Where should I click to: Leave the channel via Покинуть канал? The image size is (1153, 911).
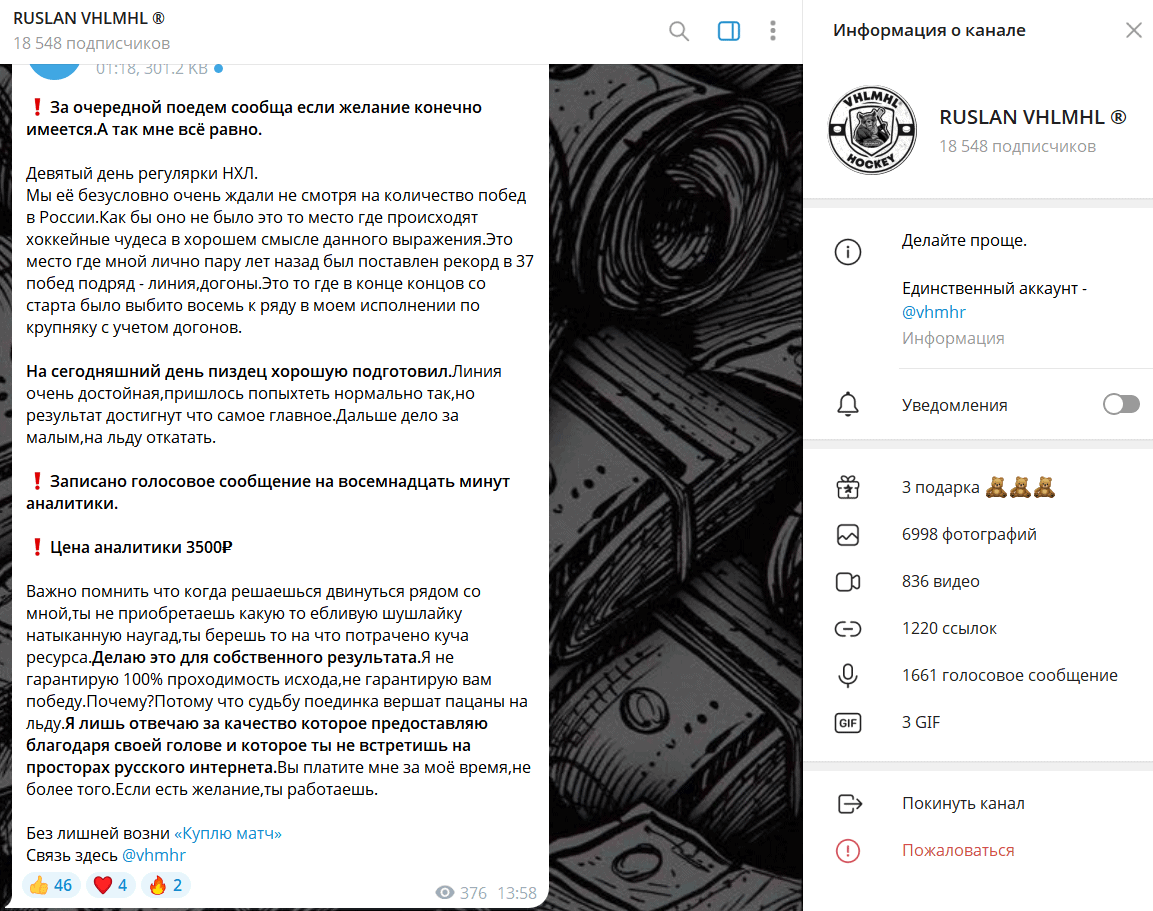point(978,804)
